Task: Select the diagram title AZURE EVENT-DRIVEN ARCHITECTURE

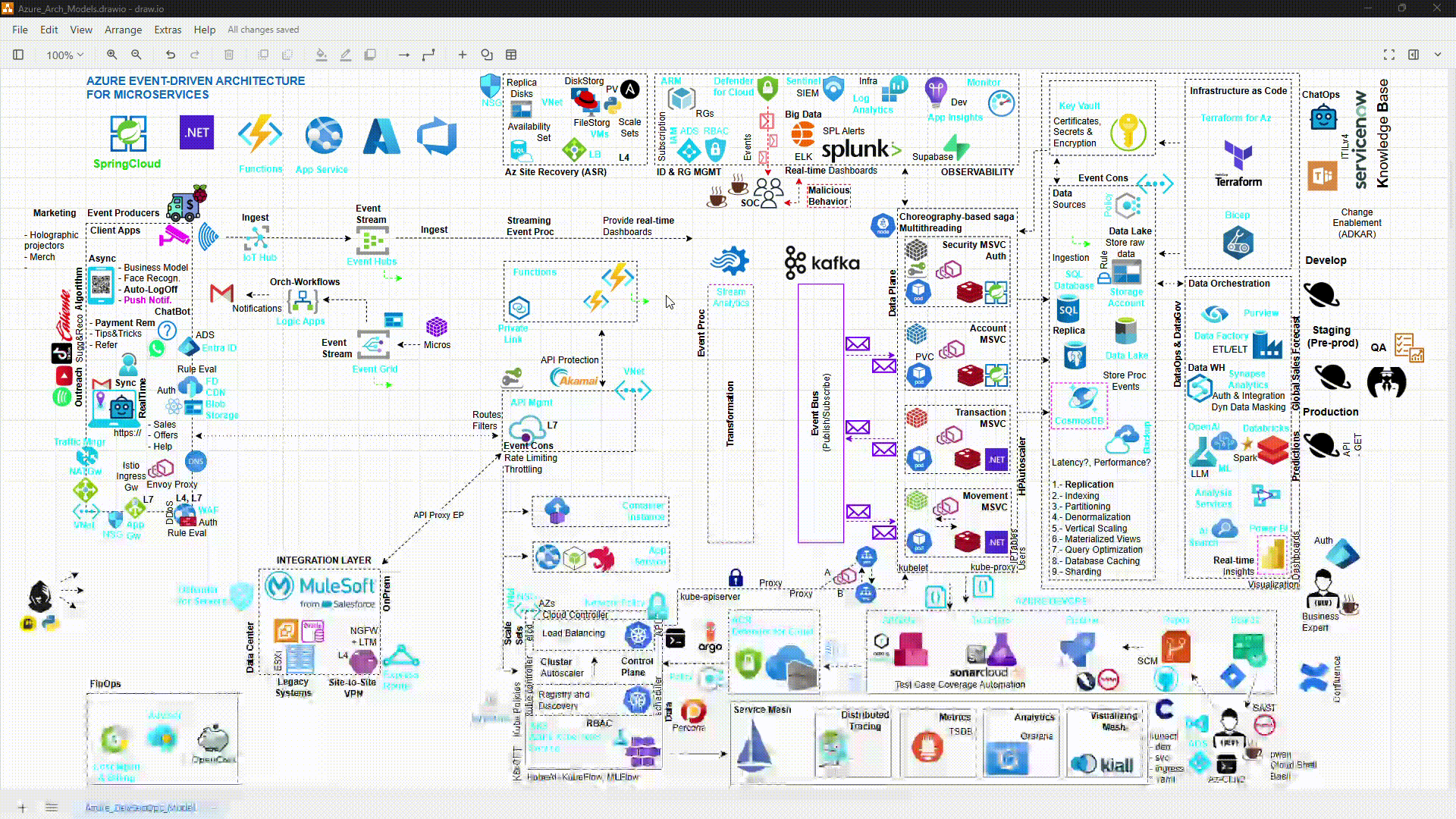Action: coord(196,87)
